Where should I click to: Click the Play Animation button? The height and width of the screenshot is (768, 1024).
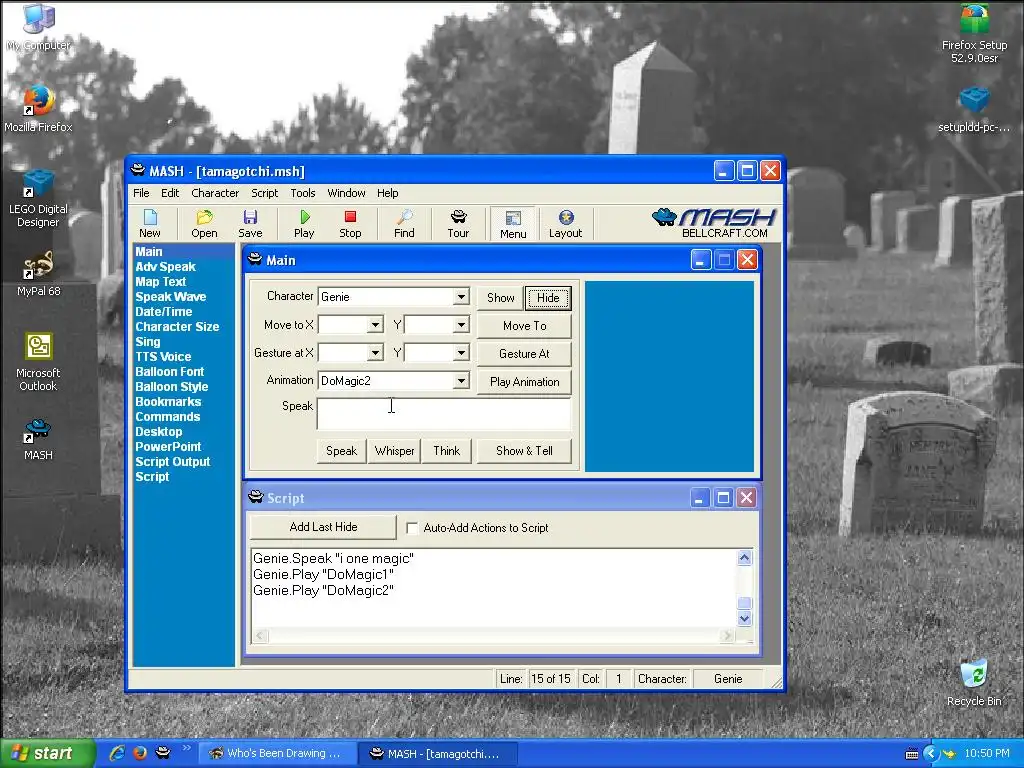point(524,382)
